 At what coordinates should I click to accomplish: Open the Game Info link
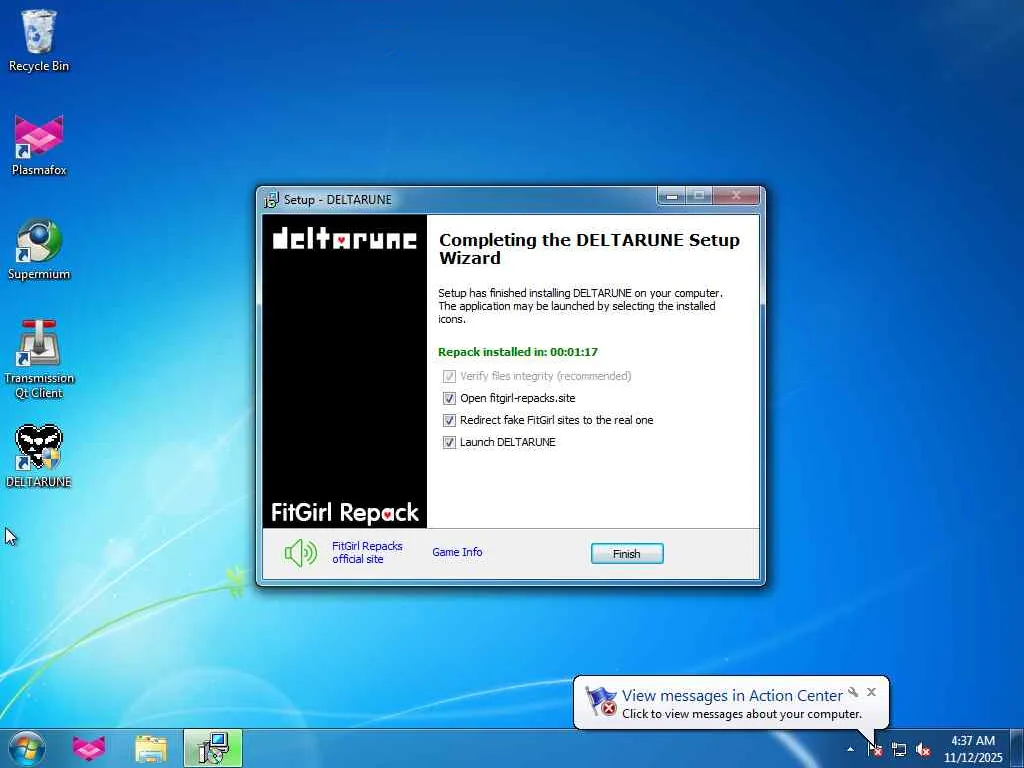click(457, 552)
